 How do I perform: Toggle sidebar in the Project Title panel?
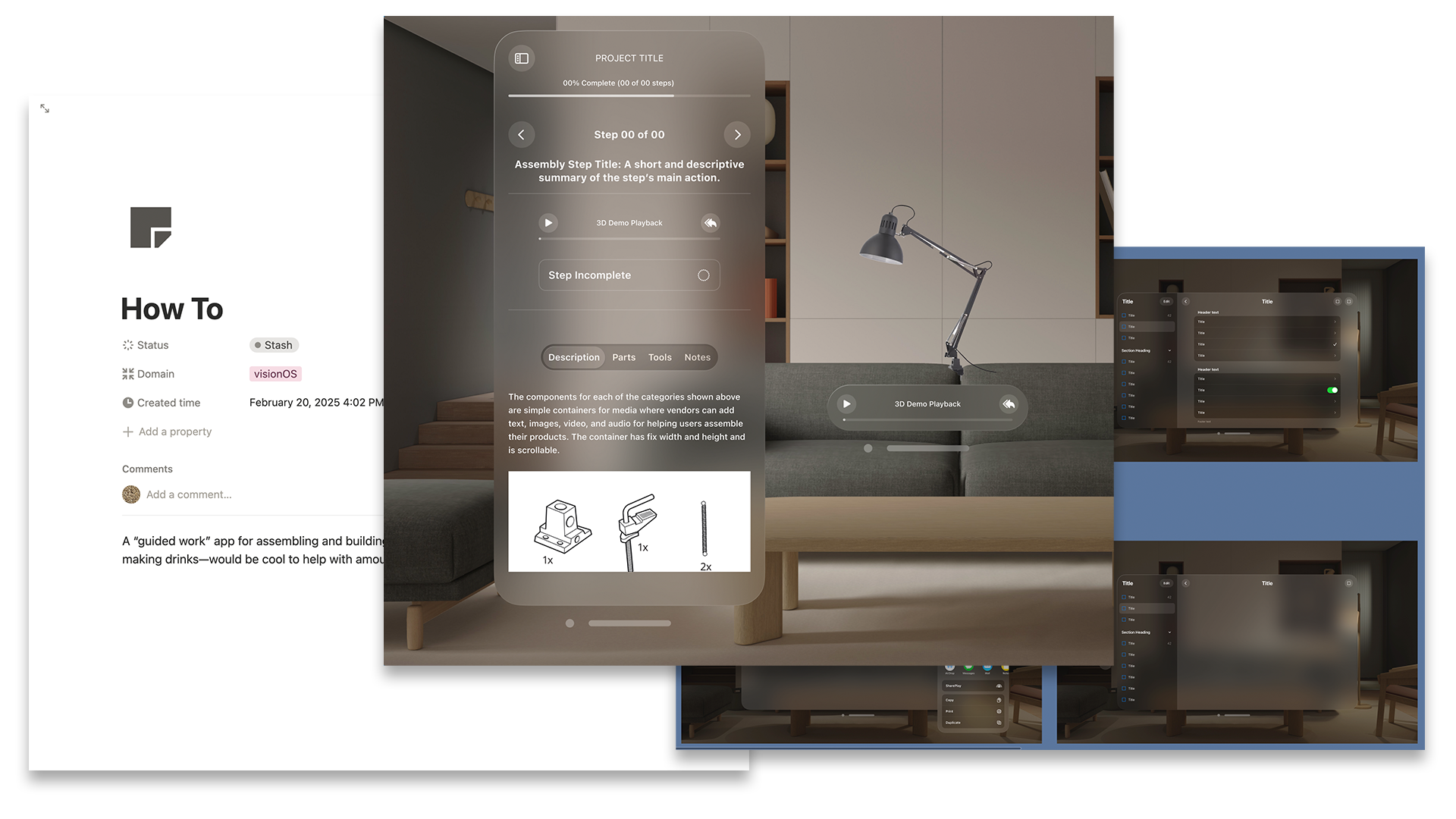click(x=522, y=58)
